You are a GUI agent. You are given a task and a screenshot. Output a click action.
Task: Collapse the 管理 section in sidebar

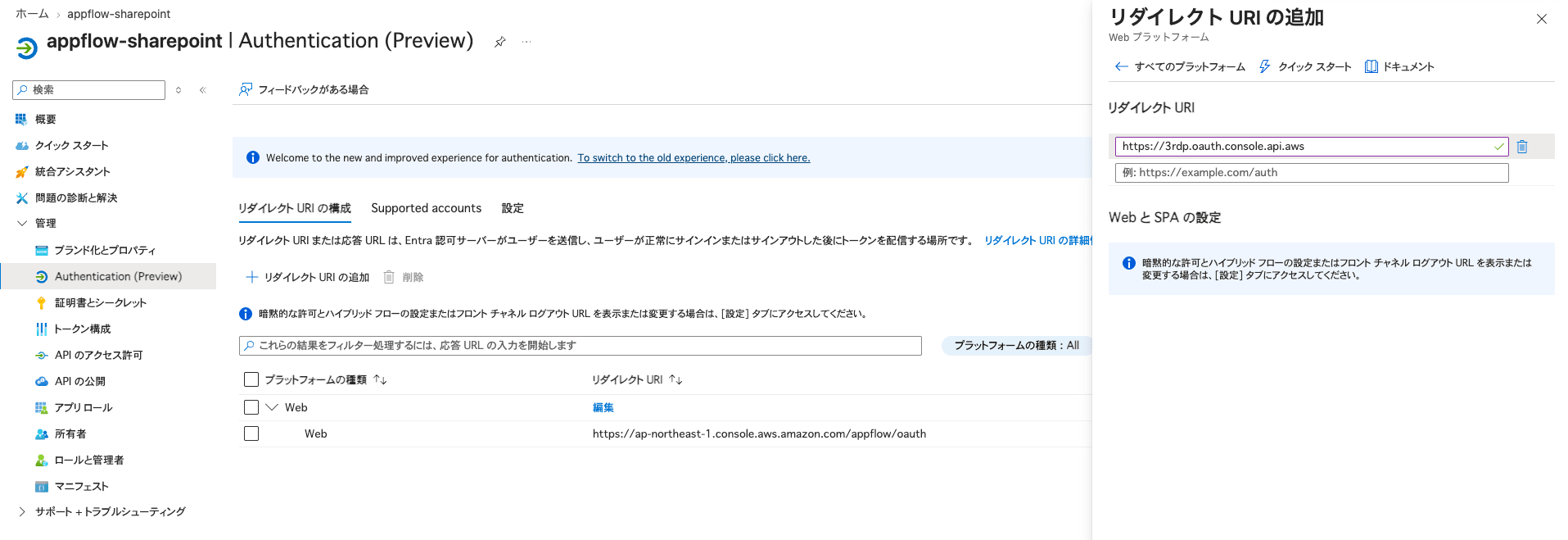pos(22,223)
